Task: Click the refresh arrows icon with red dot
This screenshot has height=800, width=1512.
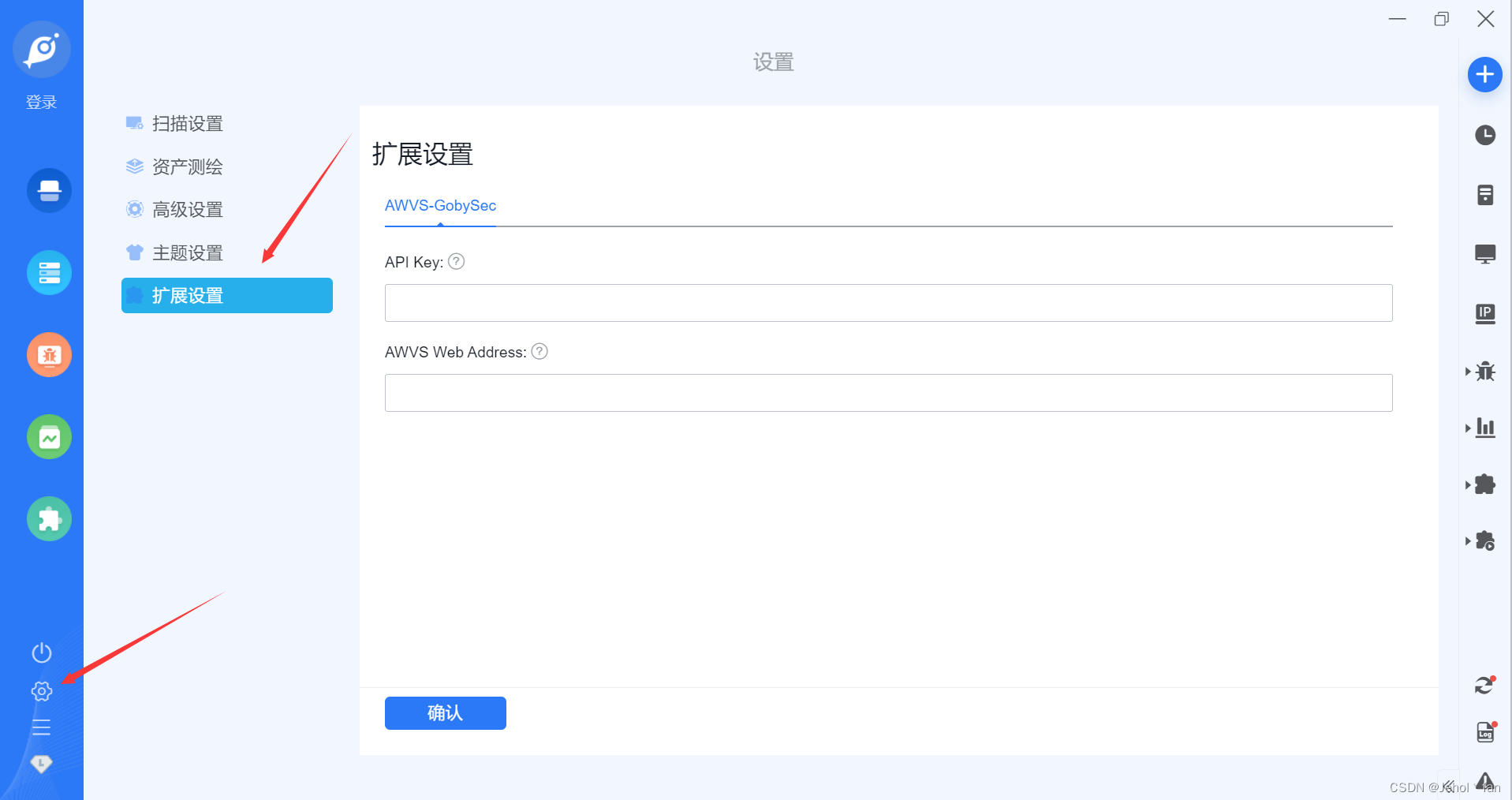Action: (x=1485, y=686)
